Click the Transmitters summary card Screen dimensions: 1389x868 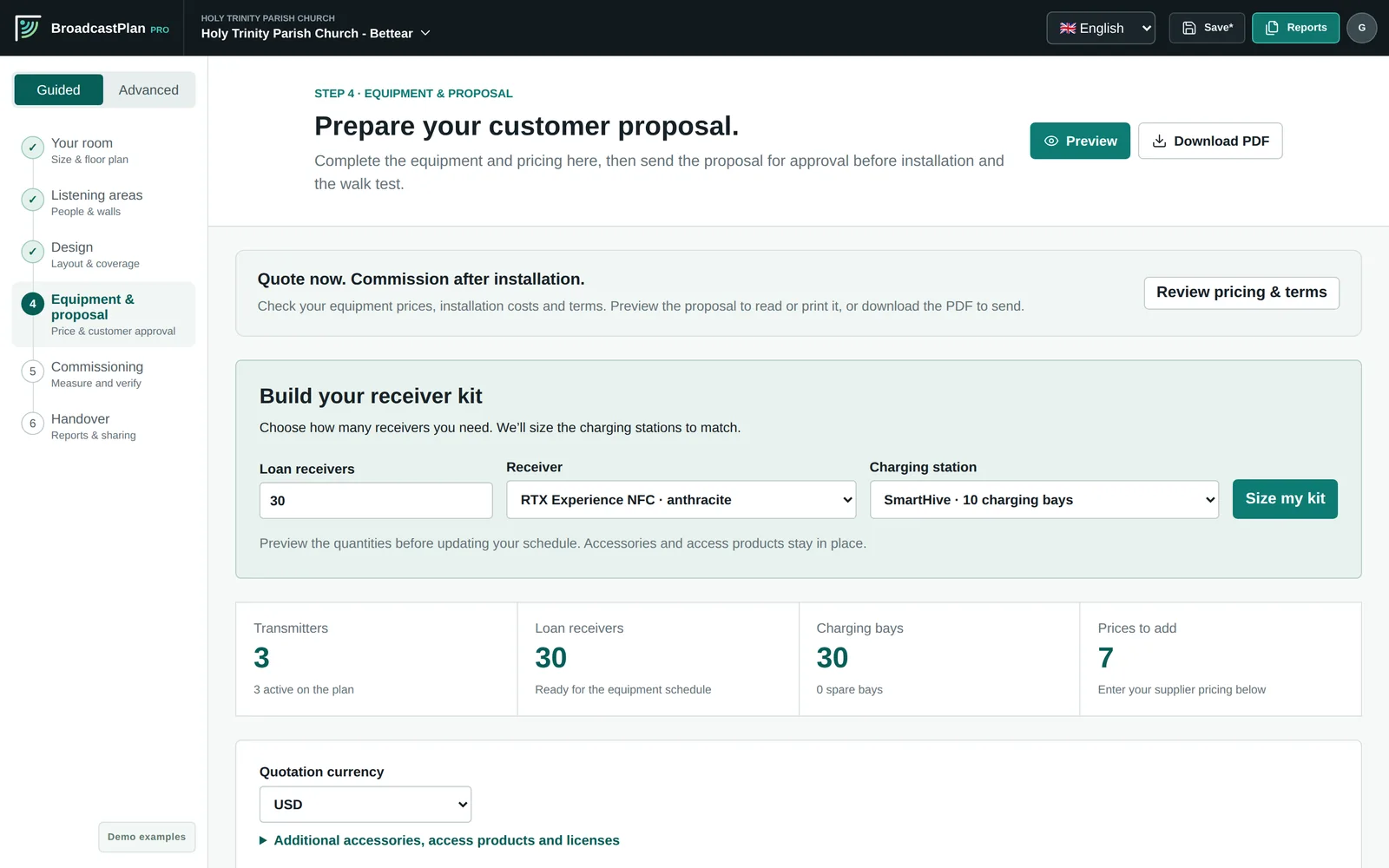click(377, 659)
